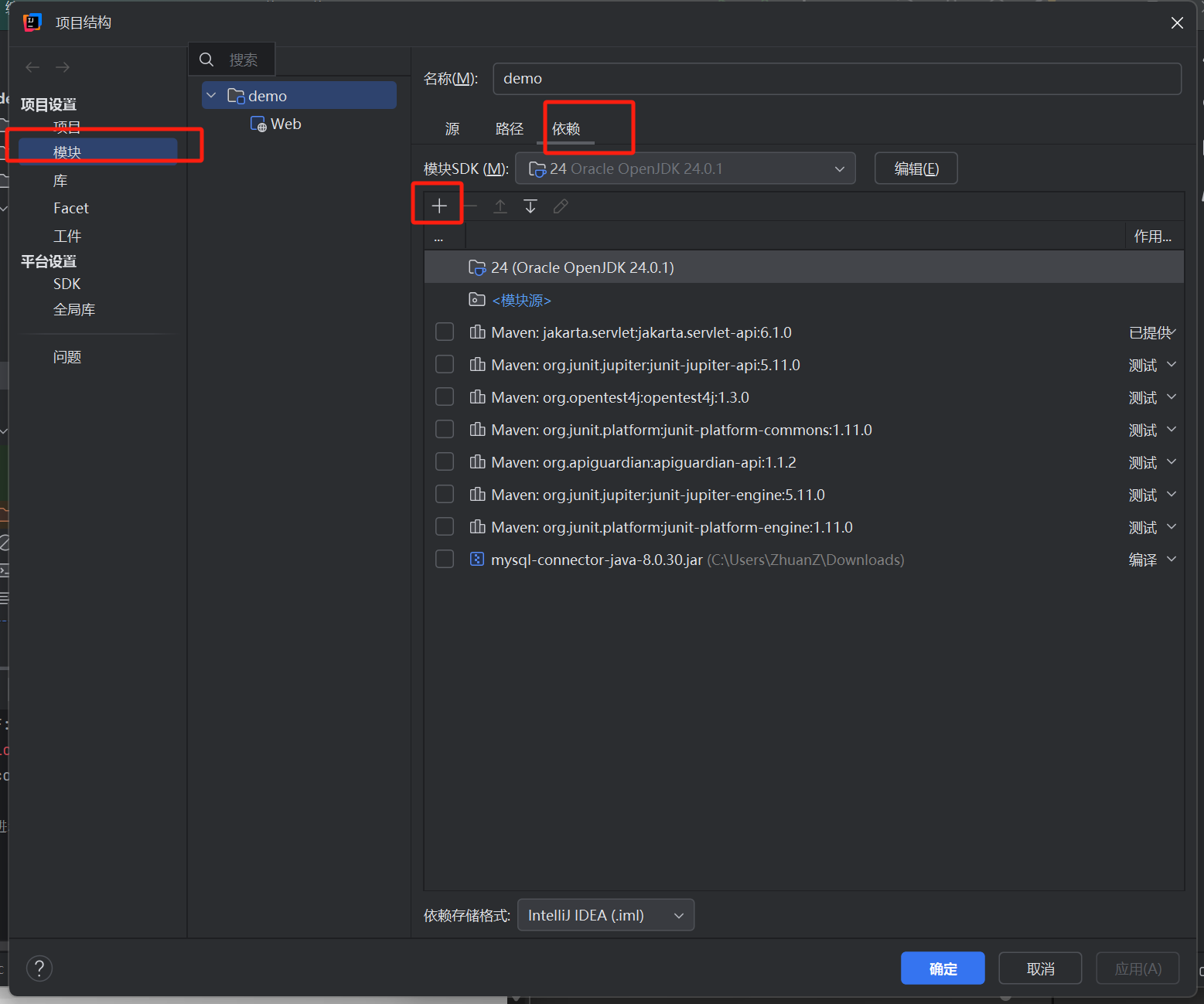This screenshot has height=1004, width=1204.
Task: Click the module source folder icon
Action: tap(477, 299)
